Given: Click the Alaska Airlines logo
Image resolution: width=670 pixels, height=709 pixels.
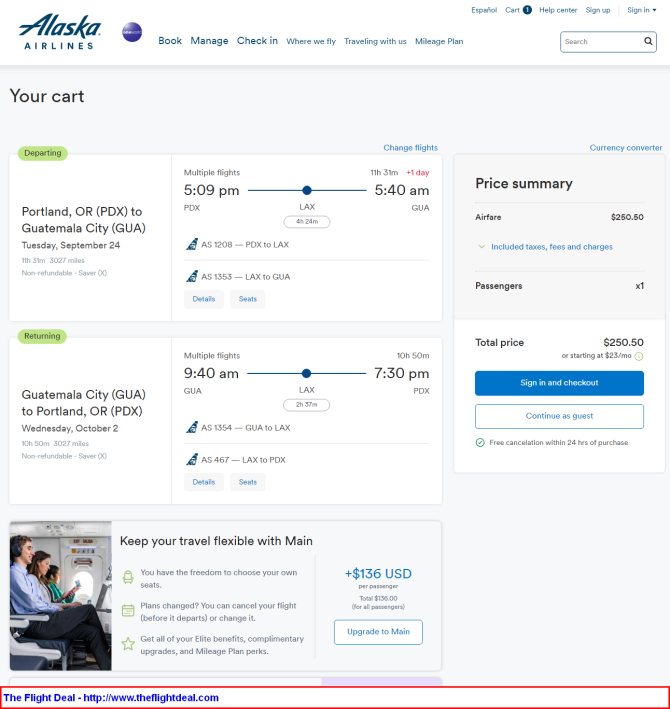Looking at the screenshot, I should (x=60, y=32).
